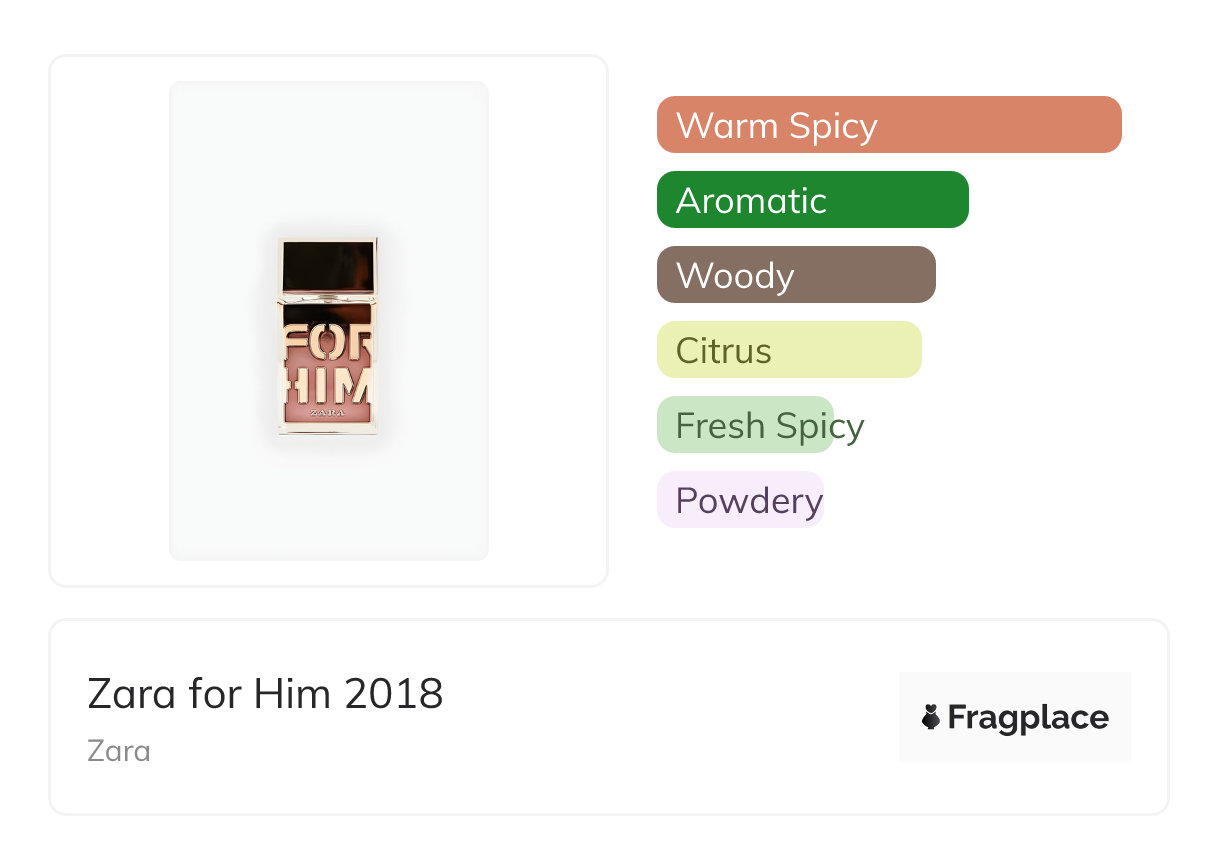1218x864 pixels.
Task: Click the brown Woody accord bar
Action: (x=795, y=275)
